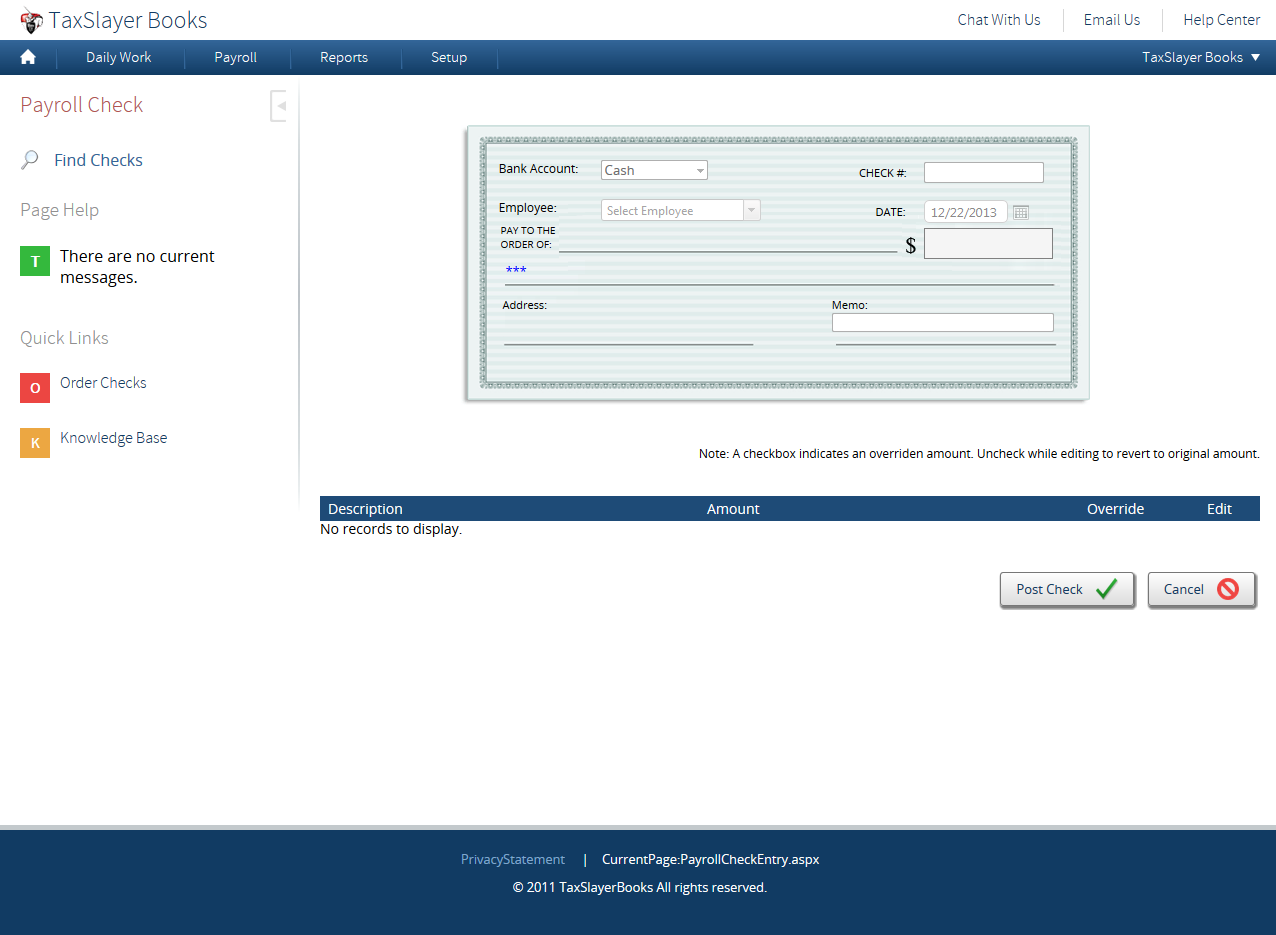Click the magnifying glass Find Checks icon
This screenshot has height=935, width=1276.
coord(30,160)
